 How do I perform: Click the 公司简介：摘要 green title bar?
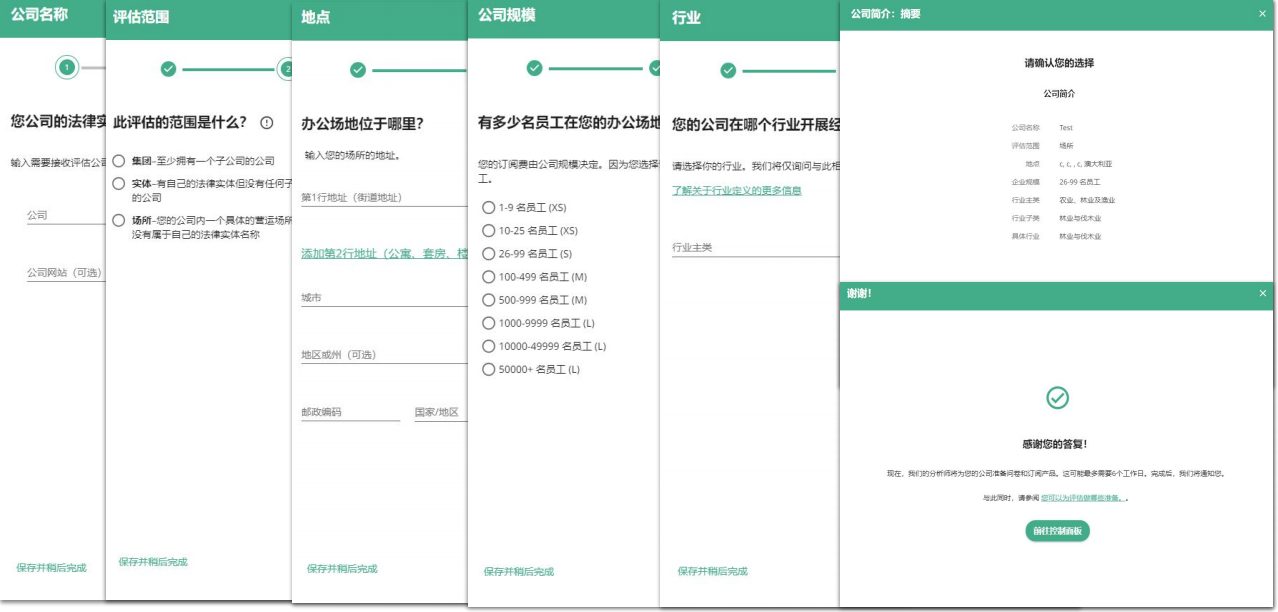[x=1000, y=13]
